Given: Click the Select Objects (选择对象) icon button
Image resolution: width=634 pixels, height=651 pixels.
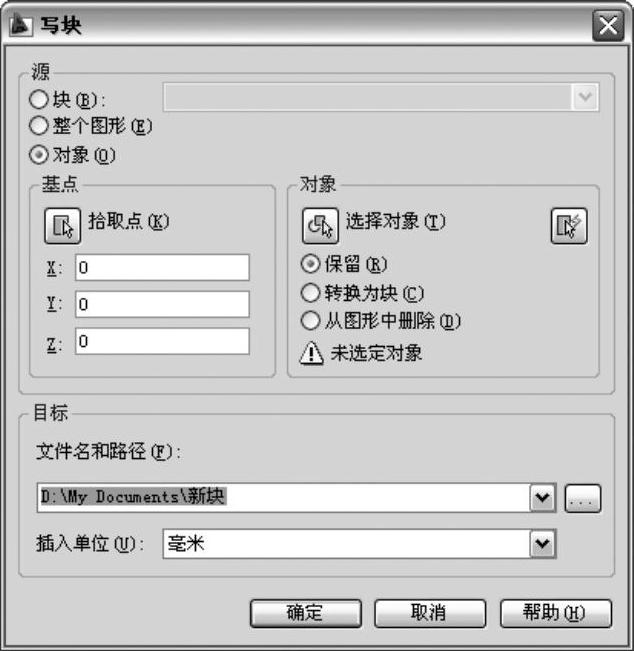Looking at the screenshot, I should click(320, 226).
